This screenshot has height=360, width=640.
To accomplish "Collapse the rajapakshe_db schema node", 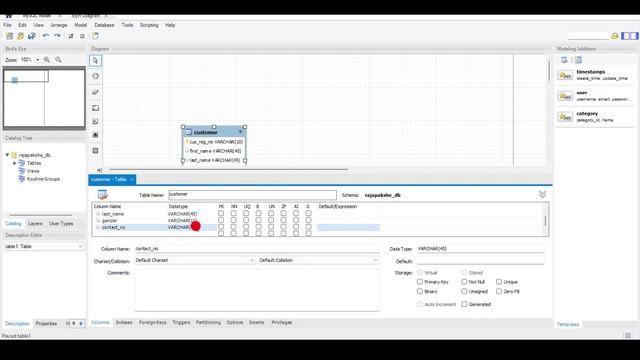I will [7, 155].
